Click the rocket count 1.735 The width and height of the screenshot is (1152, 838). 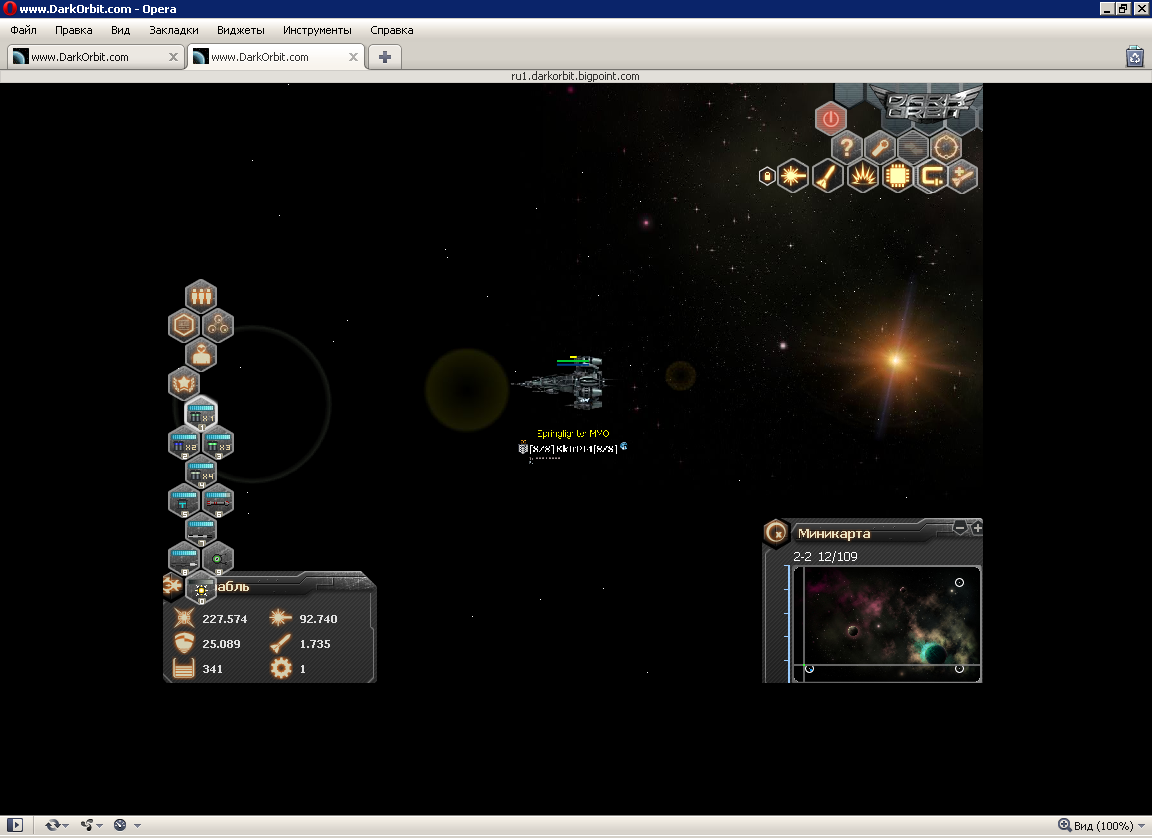[315, 644]
